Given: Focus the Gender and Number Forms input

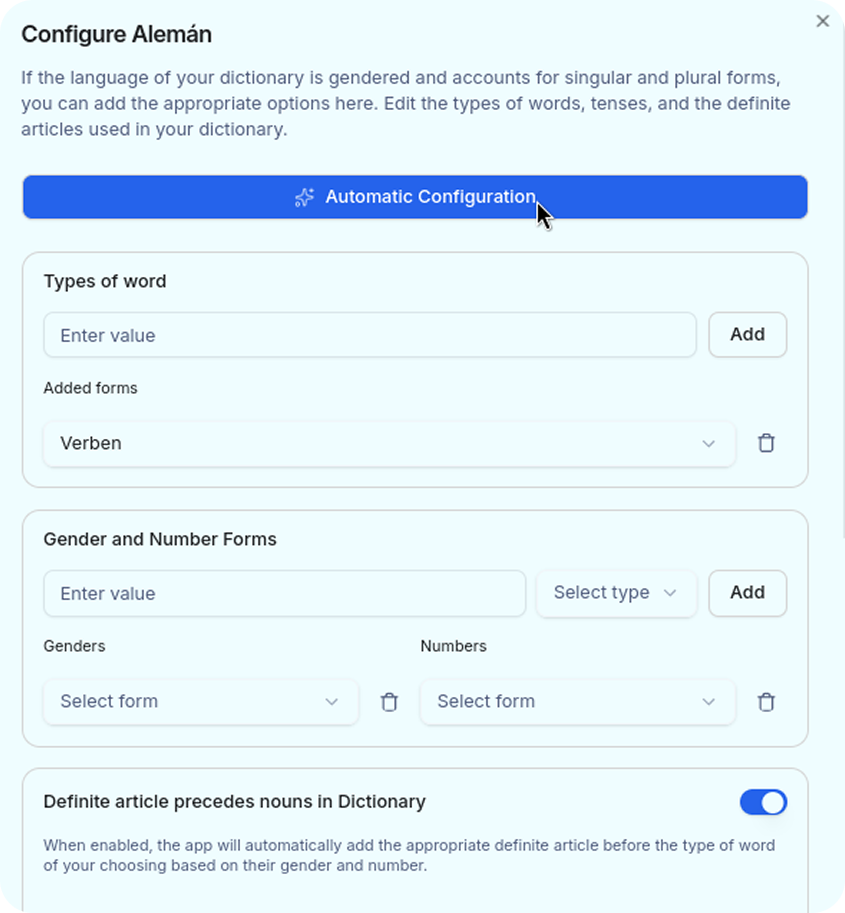Looking at the screenshot, I should pyautogui.click(x=284, y=593).
